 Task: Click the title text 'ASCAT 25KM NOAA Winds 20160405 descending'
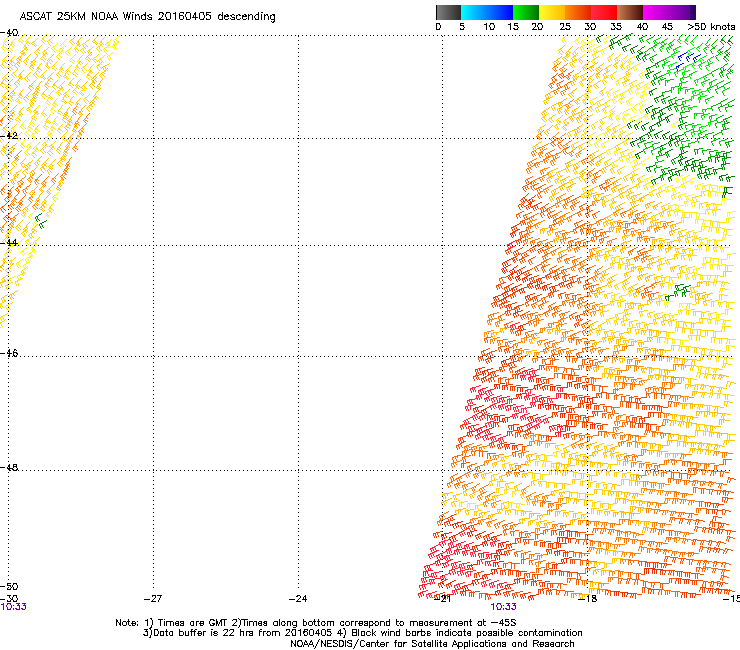[x=147, y=17]
